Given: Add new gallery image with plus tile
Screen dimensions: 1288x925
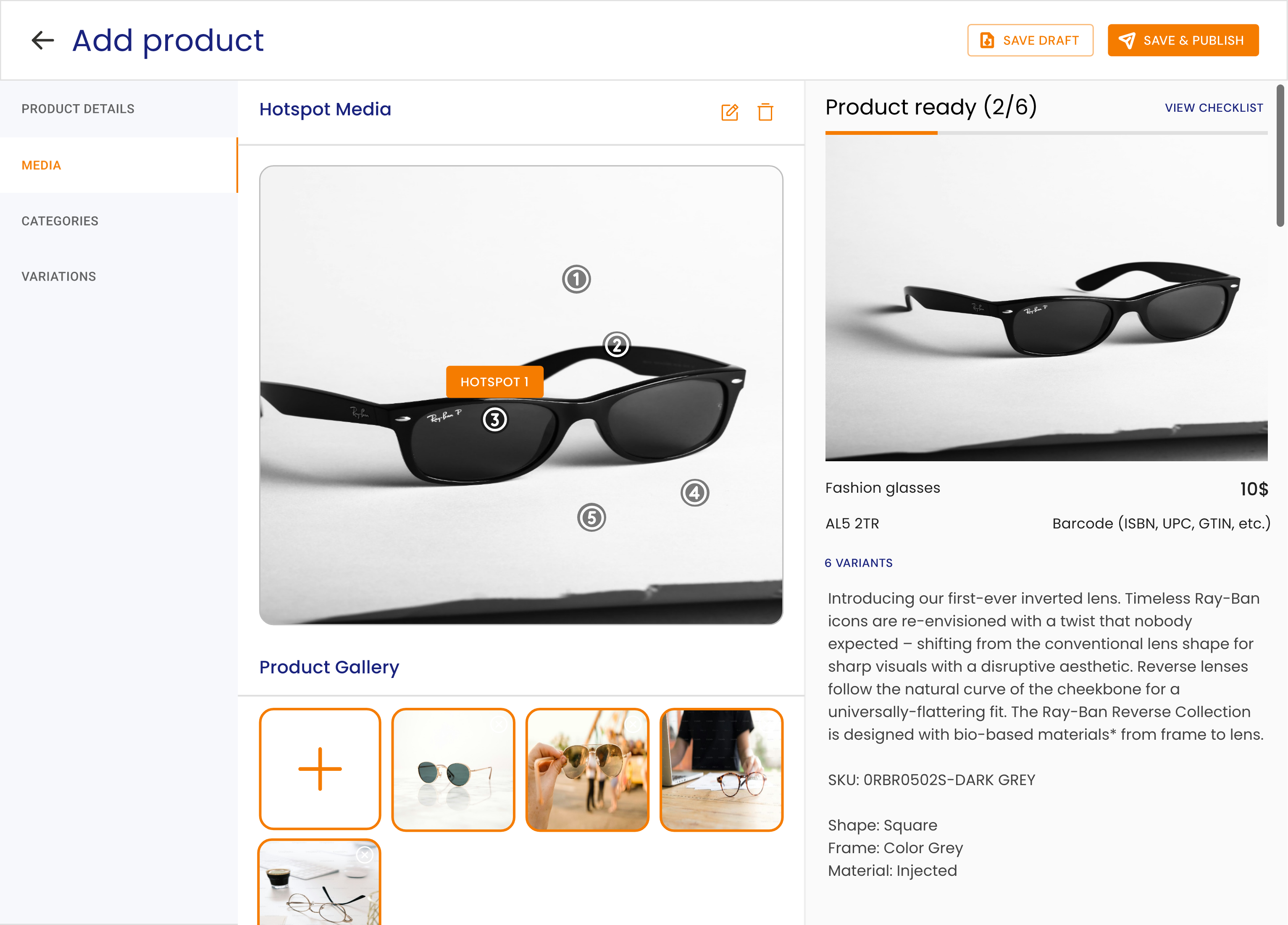Looking at the screenshot, I should pyautogui.click(x=320, y=769).
